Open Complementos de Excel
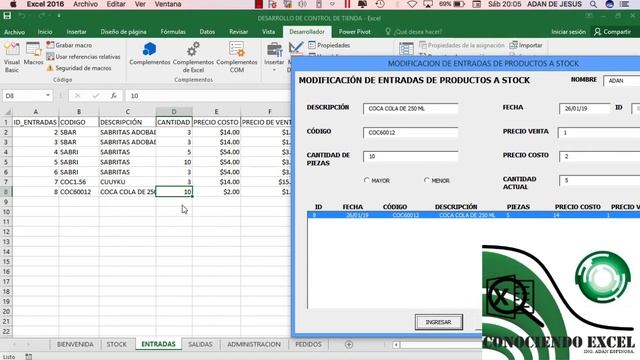 click(x=193, y=58)
